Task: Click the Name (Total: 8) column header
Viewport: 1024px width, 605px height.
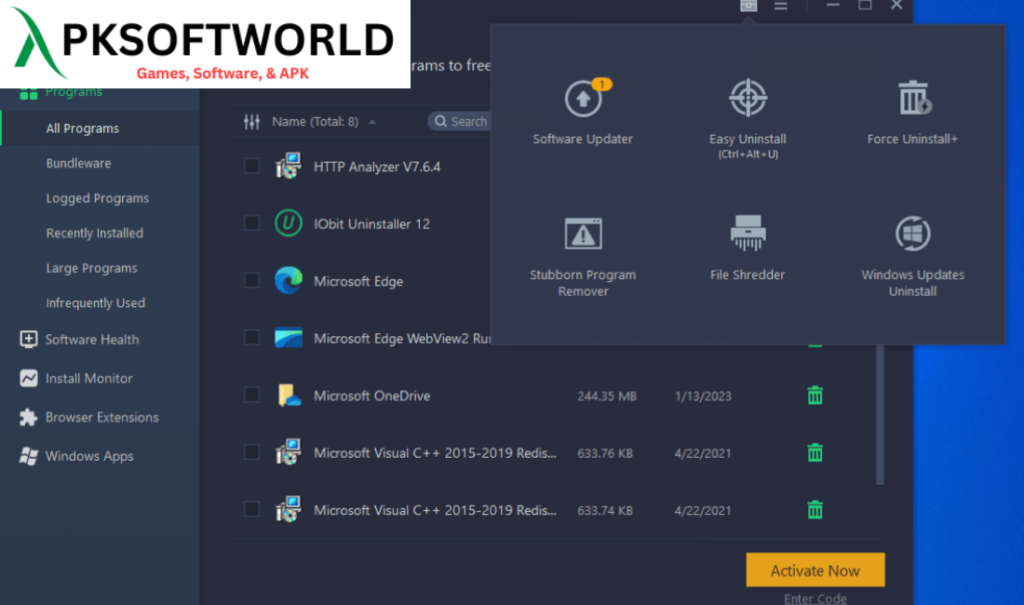Action: click(315, 122)
